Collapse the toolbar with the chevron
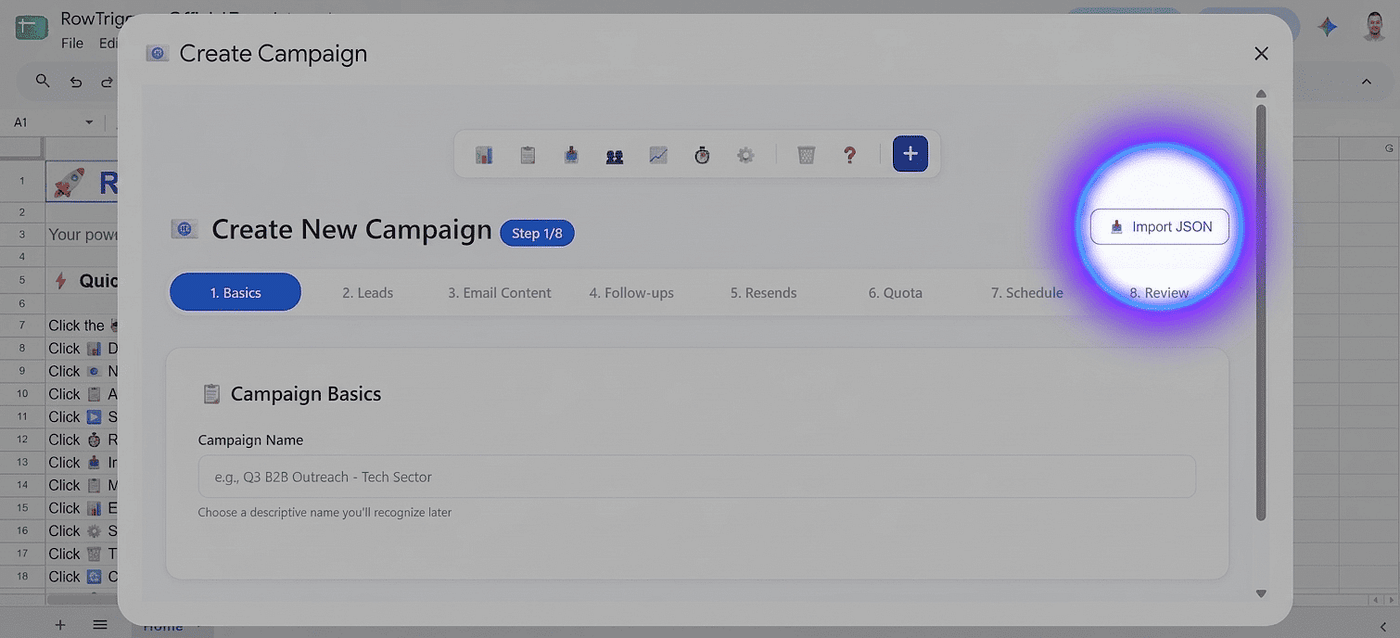Image resolution: width=1400 pixels, height=638 pixels. pos(1366,82)
